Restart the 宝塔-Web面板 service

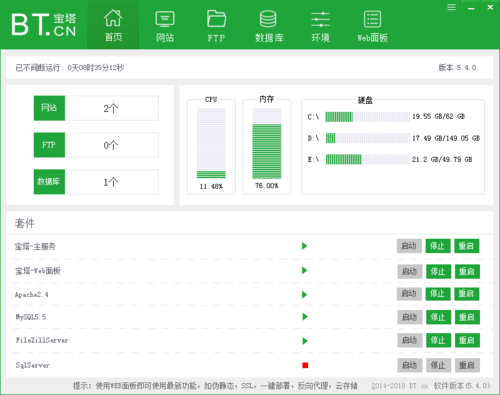click(x=467, y=271)
